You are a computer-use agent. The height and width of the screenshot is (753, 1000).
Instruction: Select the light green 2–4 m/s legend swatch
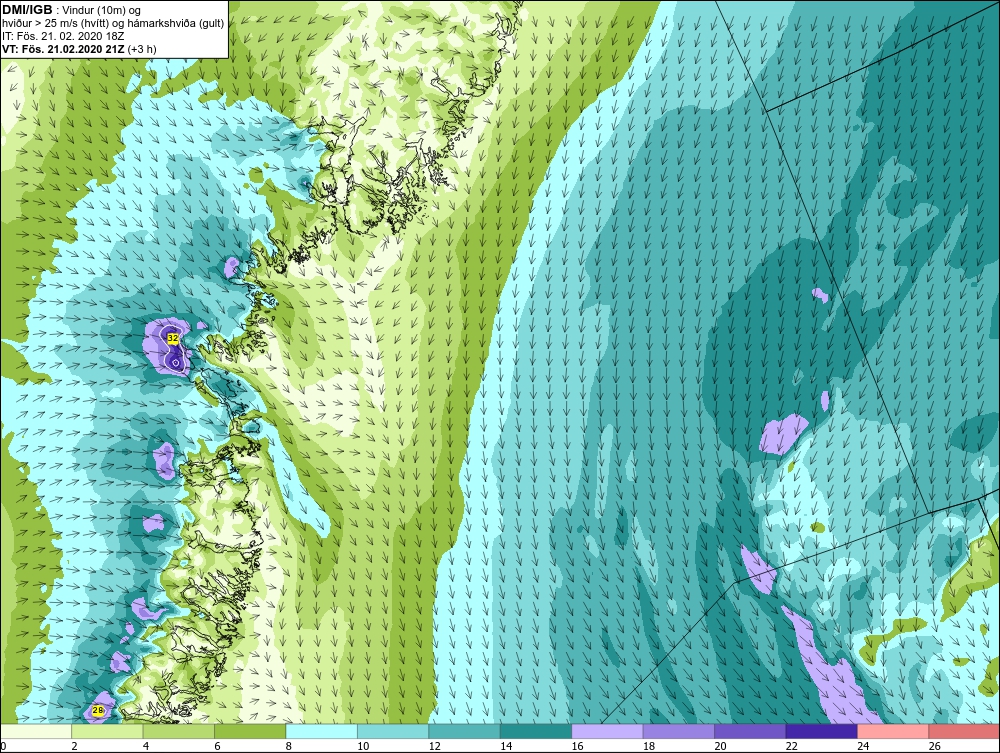[x=107, y=731]
